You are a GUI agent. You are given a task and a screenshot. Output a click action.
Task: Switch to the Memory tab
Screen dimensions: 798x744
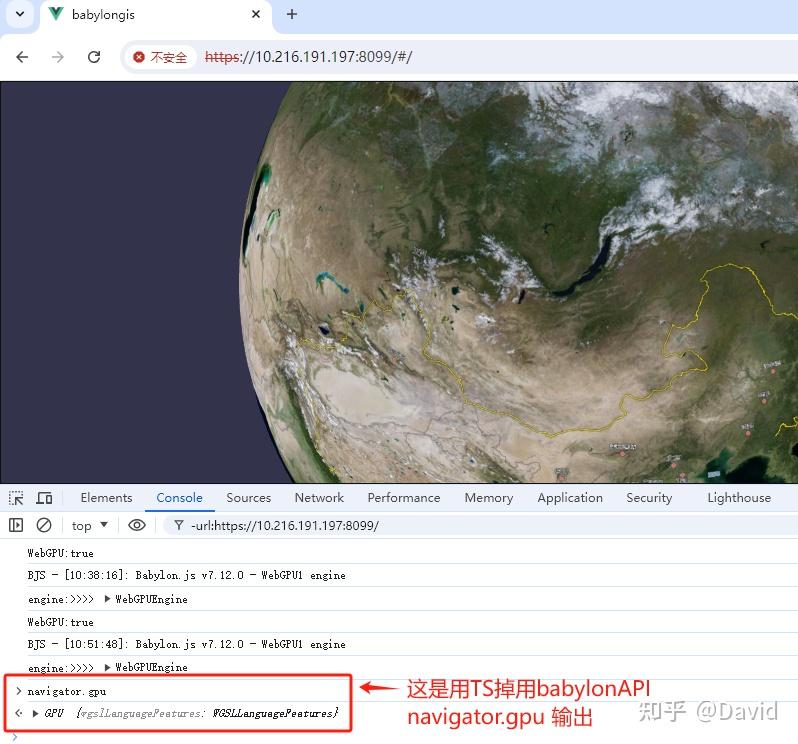pyautogui.click(x=489, y=498)
